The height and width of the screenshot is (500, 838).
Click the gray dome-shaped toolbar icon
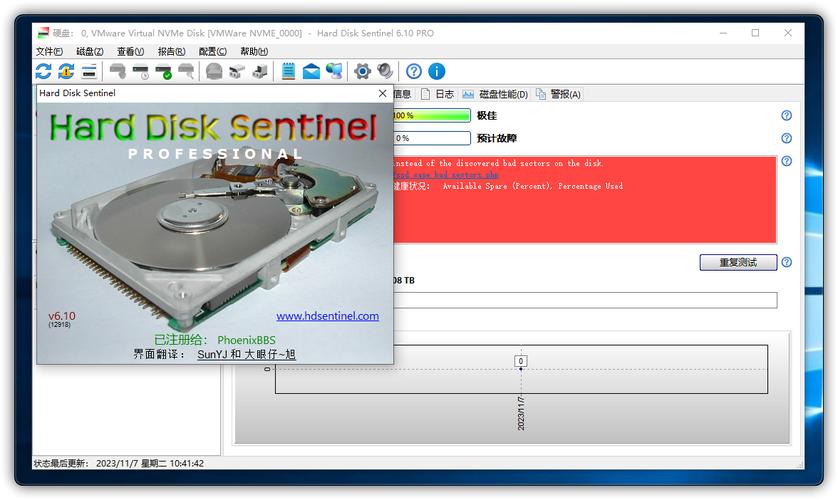click(x=214, y=71)
